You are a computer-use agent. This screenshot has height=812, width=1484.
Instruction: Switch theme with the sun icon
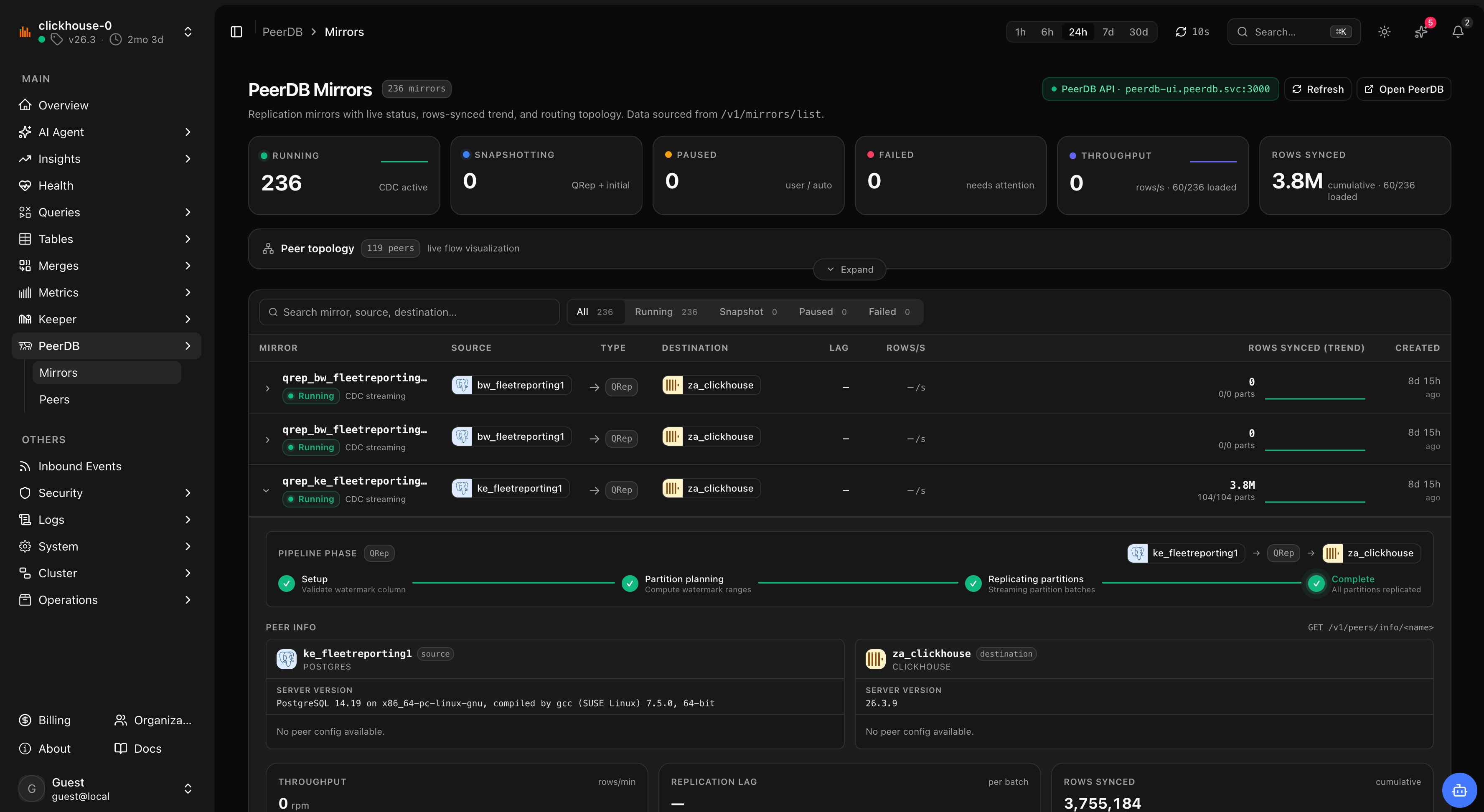pyautogui.click(x=1384, y=32)
